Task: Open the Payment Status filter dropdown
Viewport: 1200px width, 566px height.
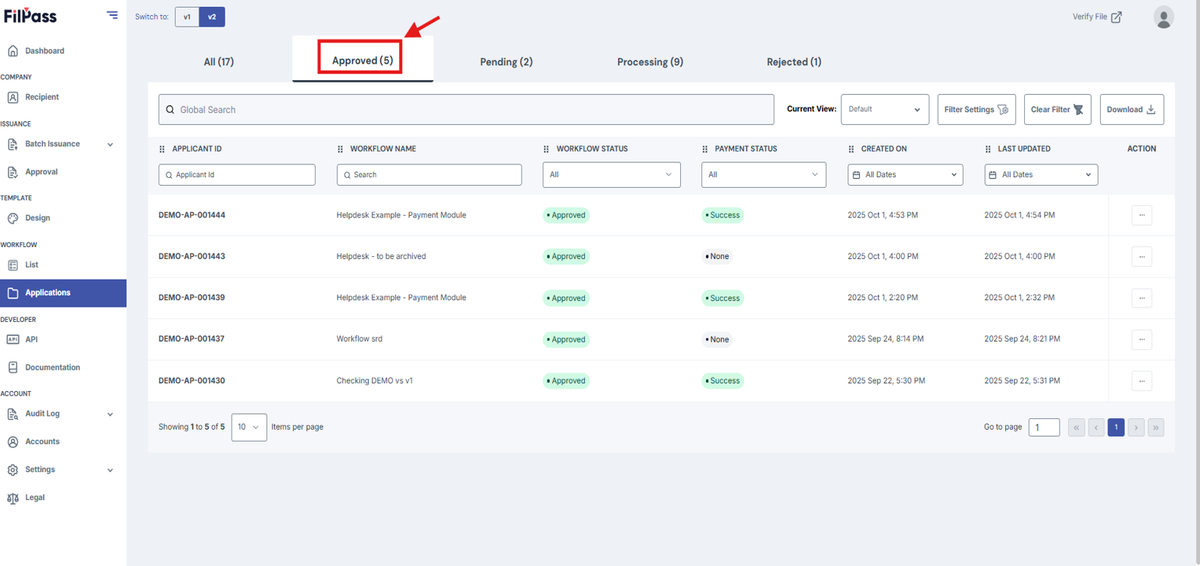Action: (764, 174)
